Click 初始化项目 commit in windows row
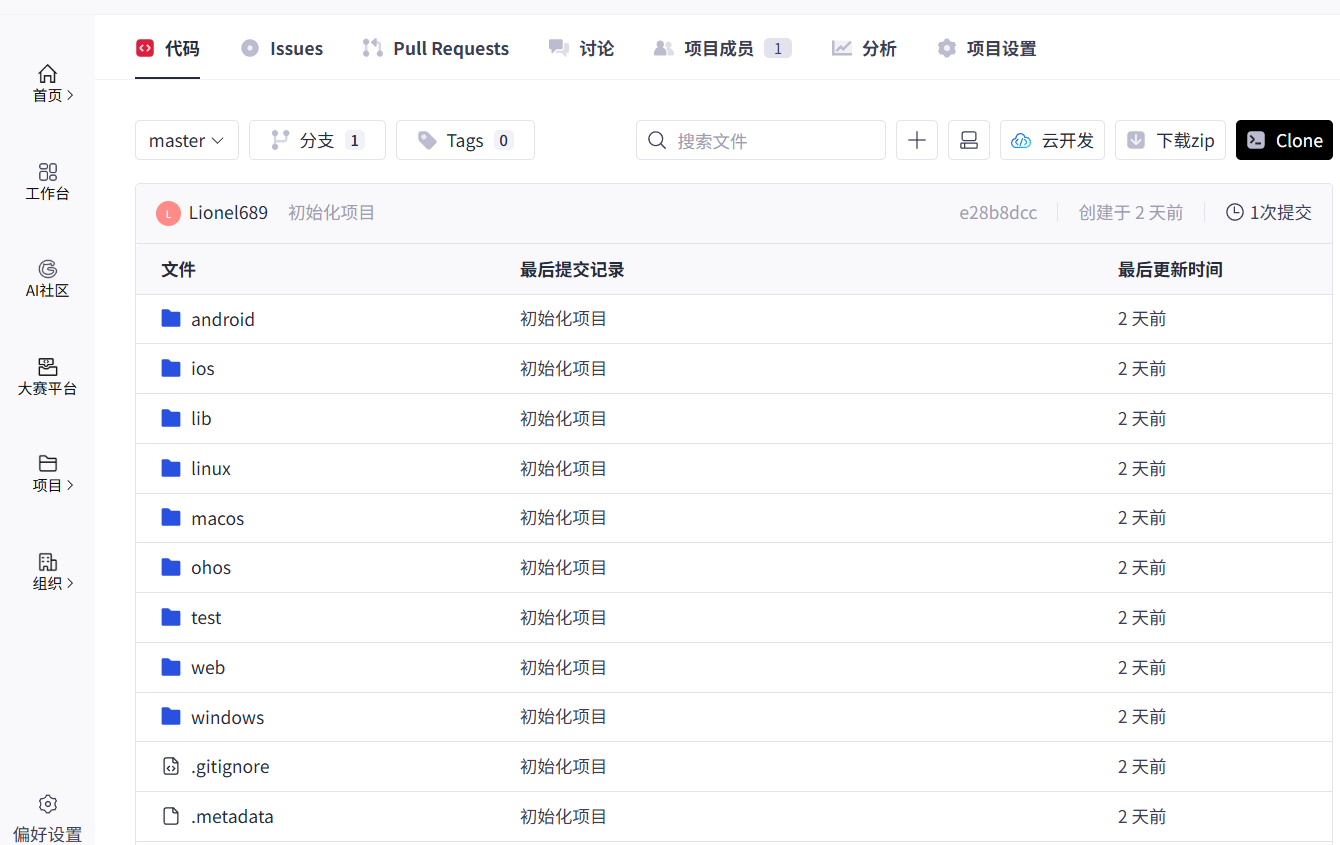 (564, 717)
